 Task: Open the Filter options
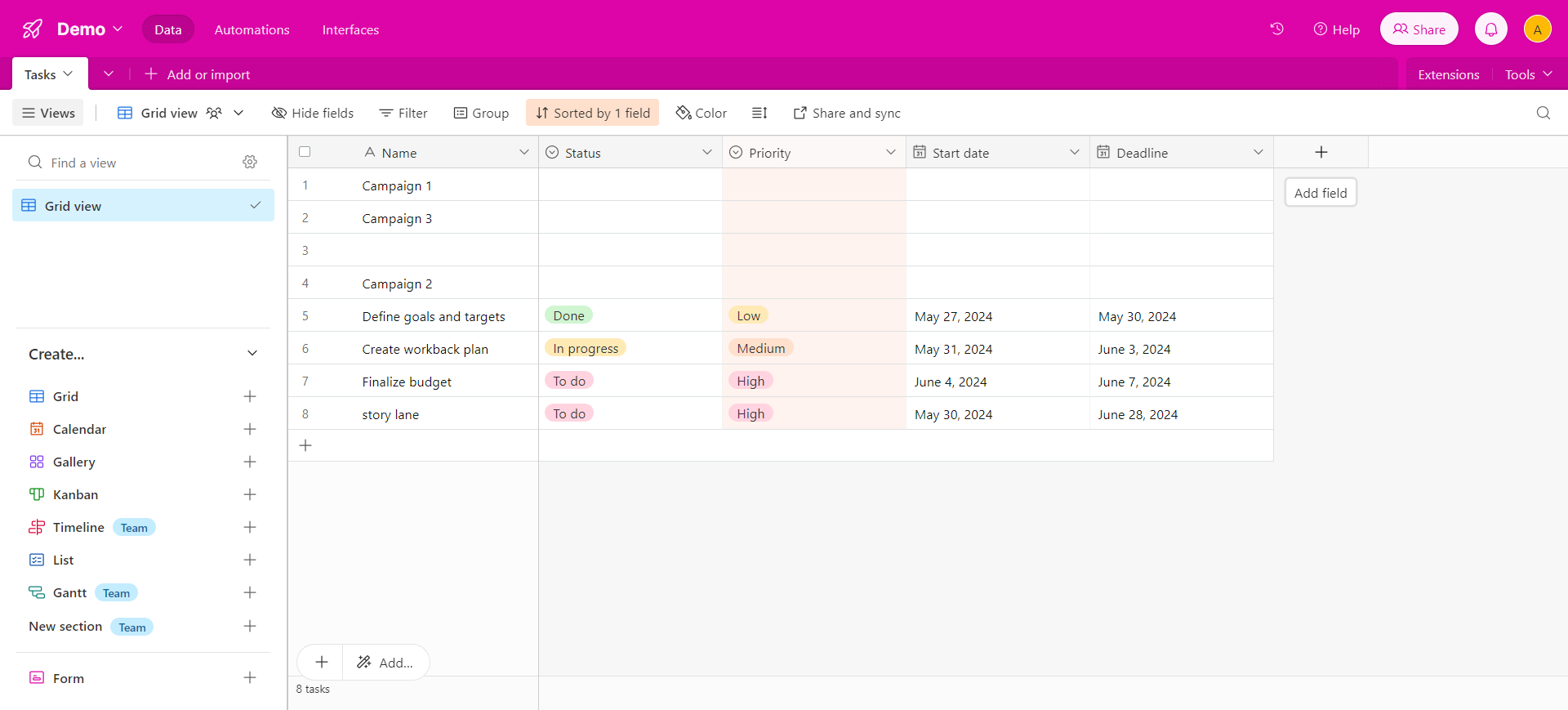[403, 113]
